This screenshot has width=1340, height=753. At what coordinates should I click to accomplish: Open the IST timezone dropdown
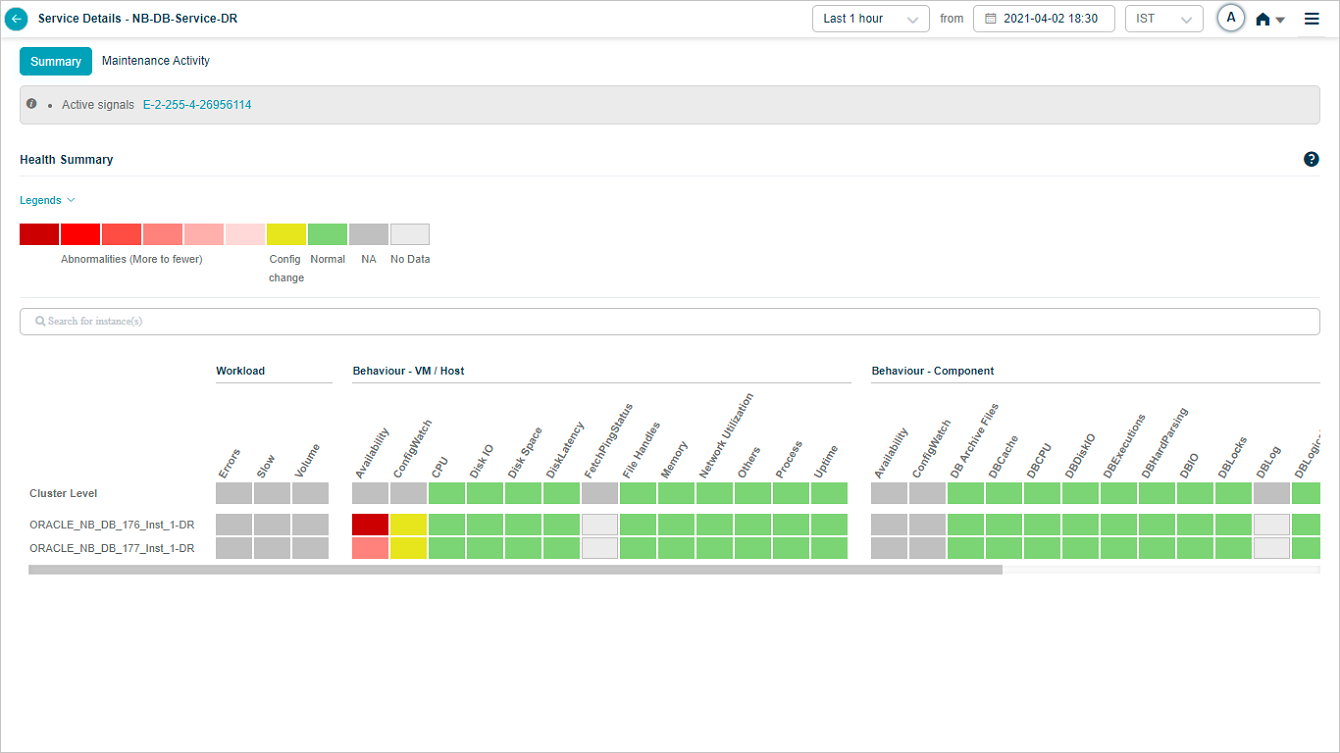[x=1163, y=19]
